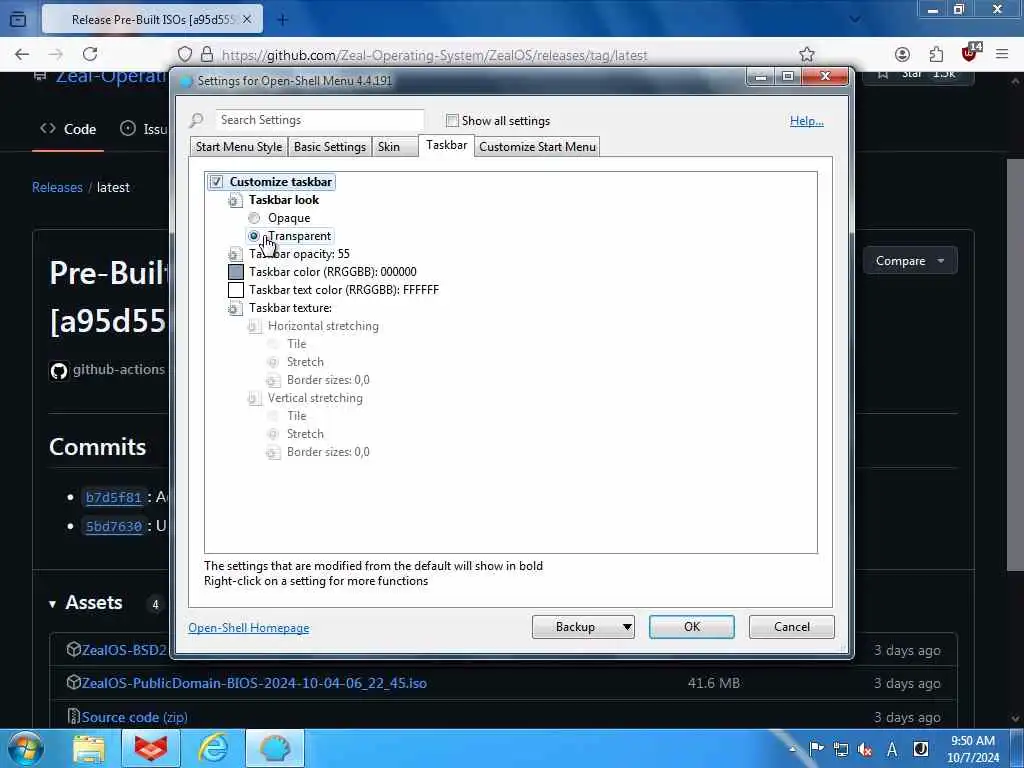Open the Taskbar color 000000 swatch
Viewport: 1024px width, 768px height.
click(x=236, y=272)
